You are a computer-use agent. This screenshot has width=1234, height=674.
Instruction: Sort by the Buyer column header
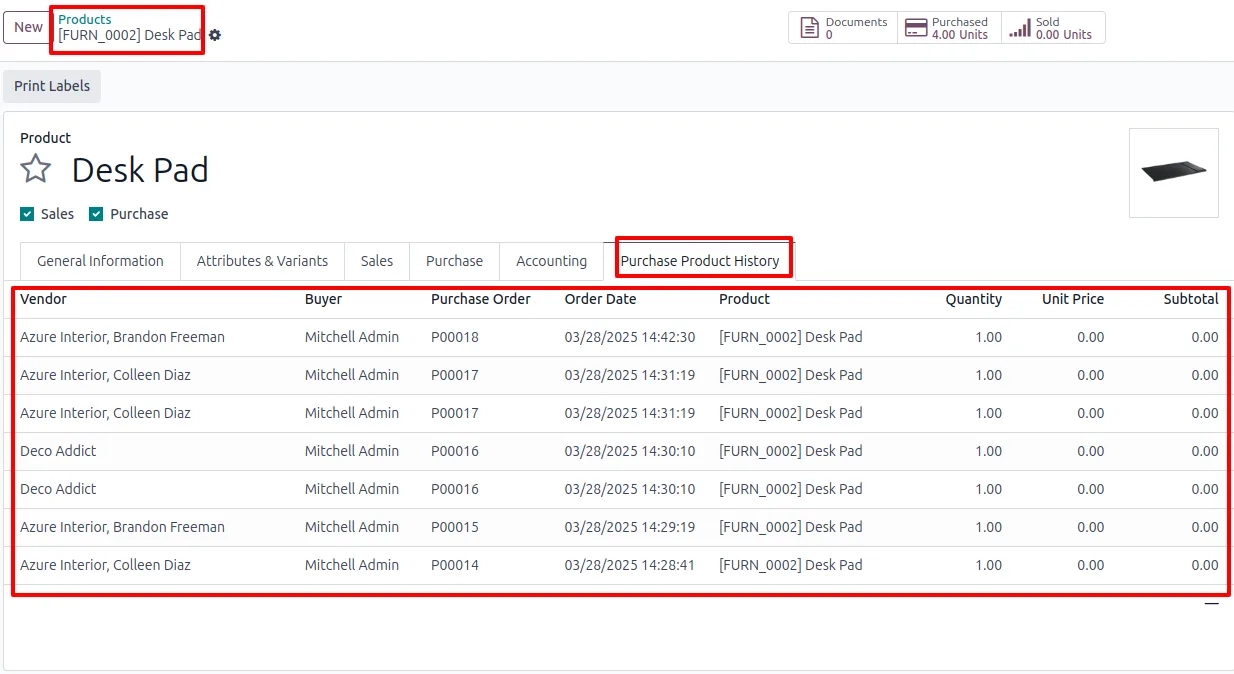tap(323, 299)
